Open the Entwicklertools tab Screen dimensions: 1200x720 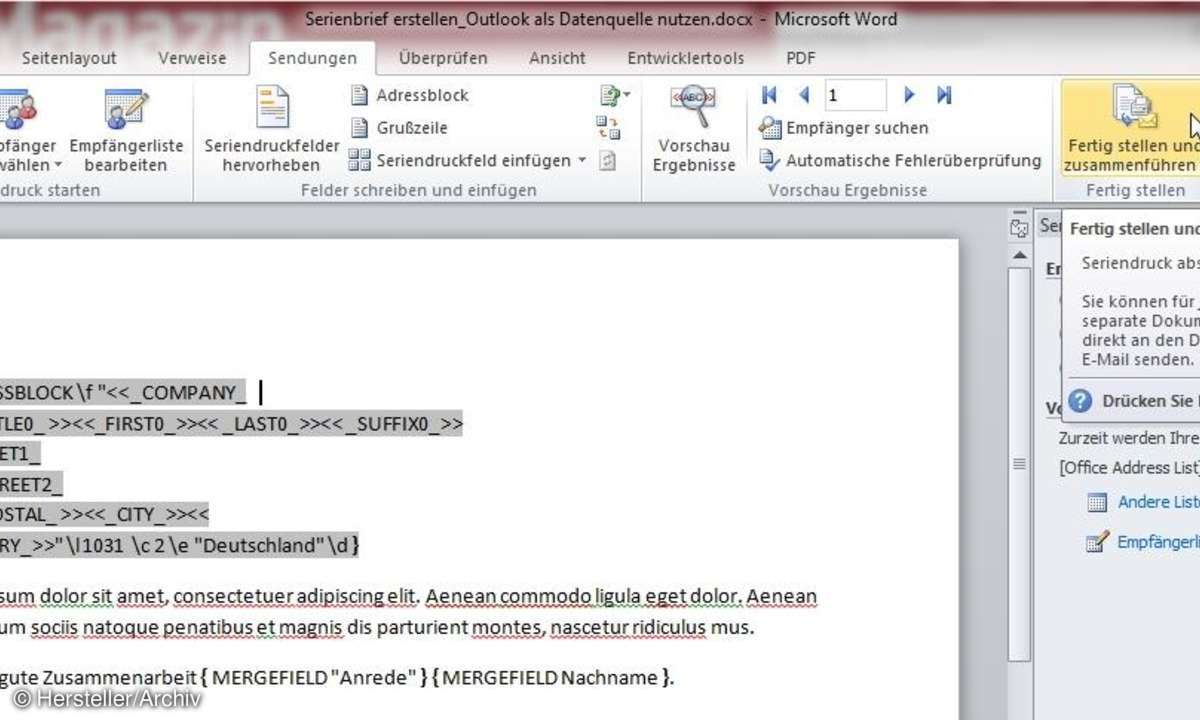coord(686,58)
